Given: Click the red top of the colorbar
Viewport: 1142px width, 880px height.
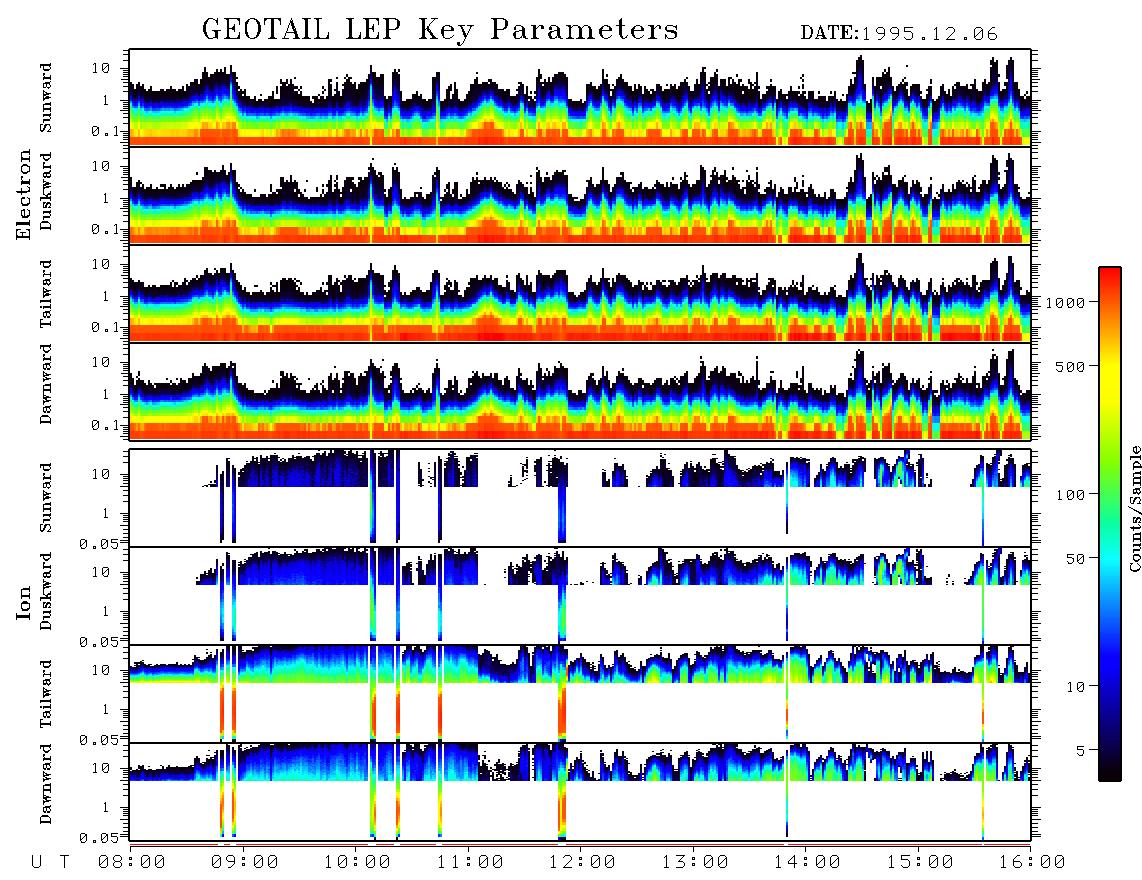Looking at the screenshot, I should [1110, 277].
